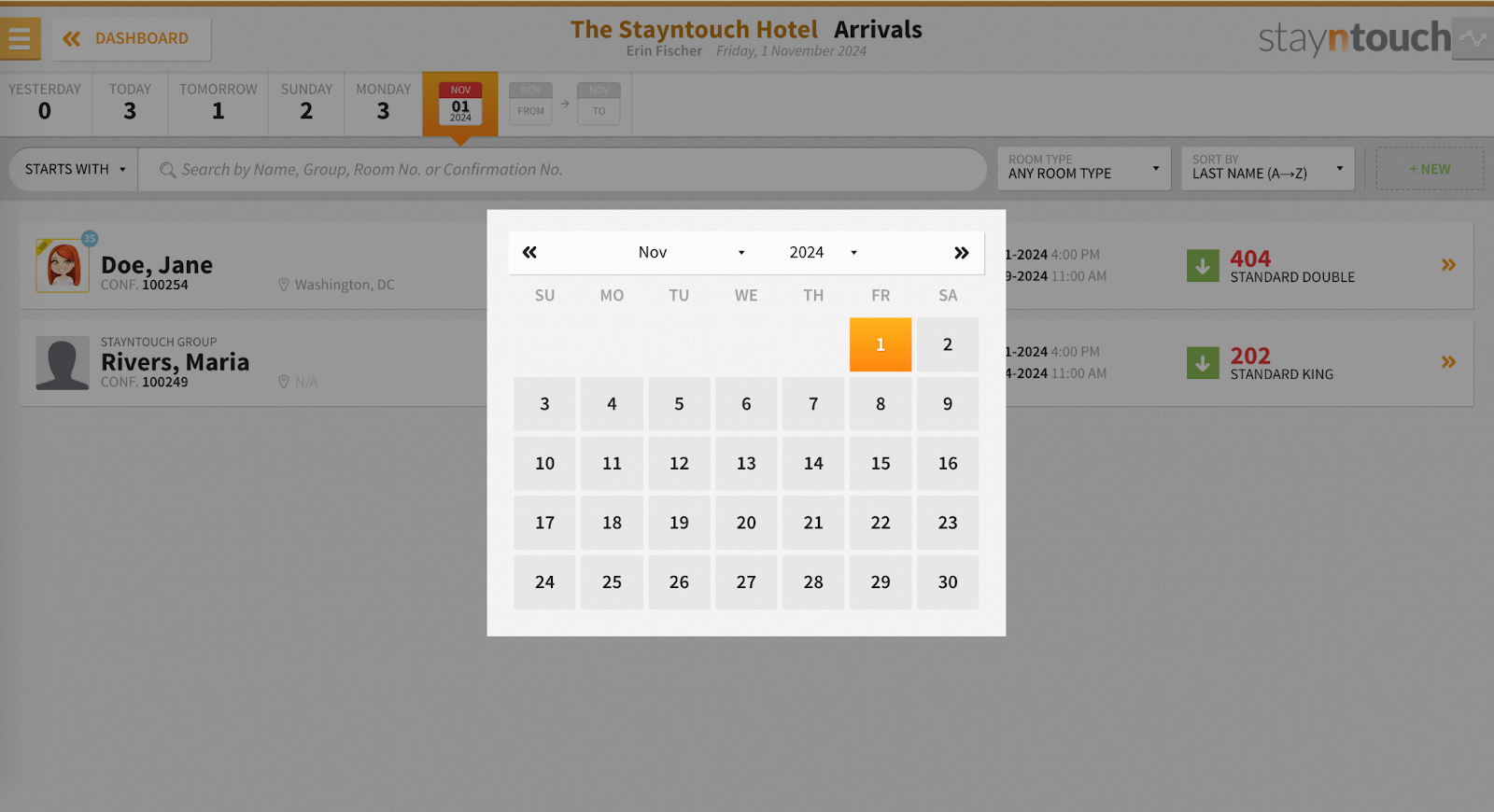Open the To date range picker
1494x812 pixels.
pyautogui.click(x=599, y=104)
